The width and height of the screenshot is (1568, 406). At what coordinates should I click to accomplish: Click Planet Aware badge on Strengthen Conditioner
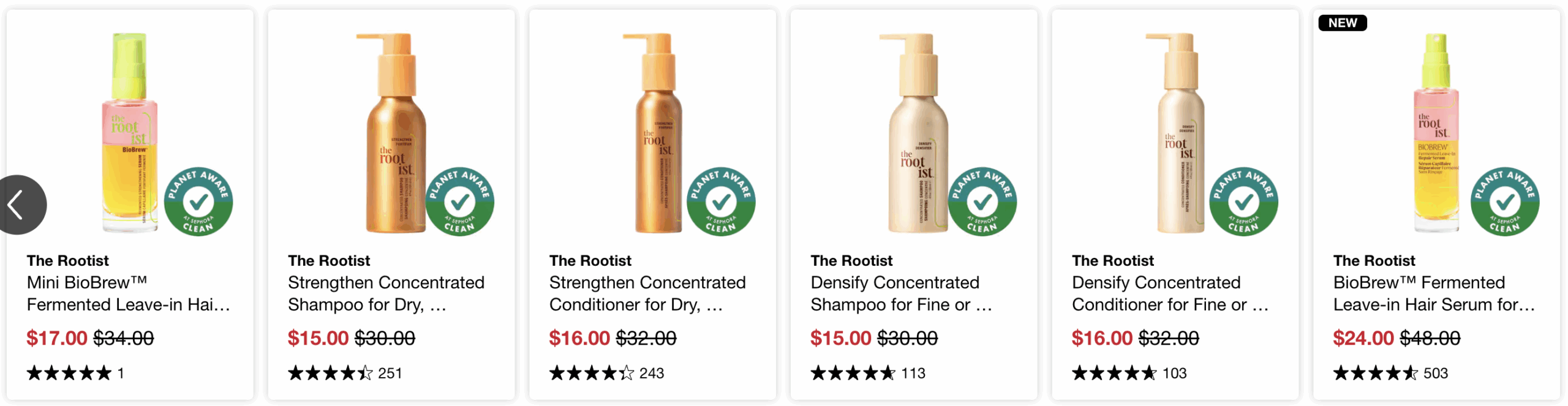pos(721,201)
